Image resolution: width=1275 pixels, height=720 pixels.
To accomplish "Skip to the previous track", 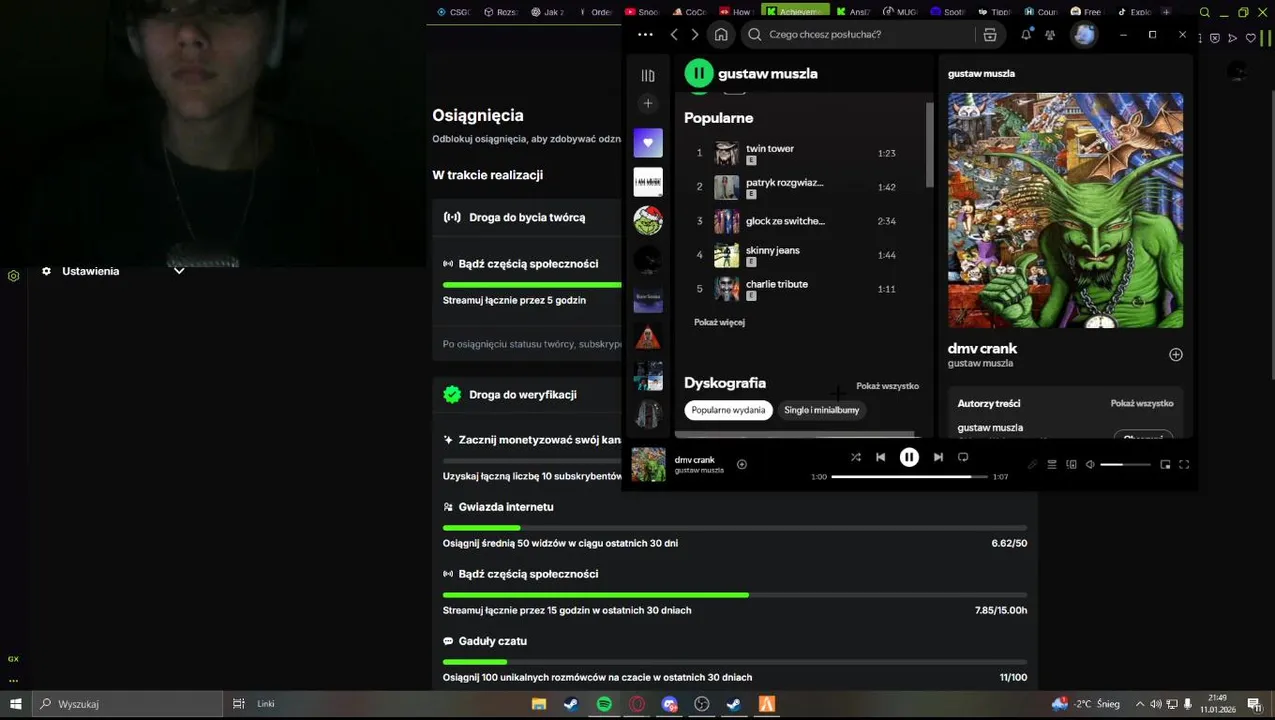I will 880,457.
